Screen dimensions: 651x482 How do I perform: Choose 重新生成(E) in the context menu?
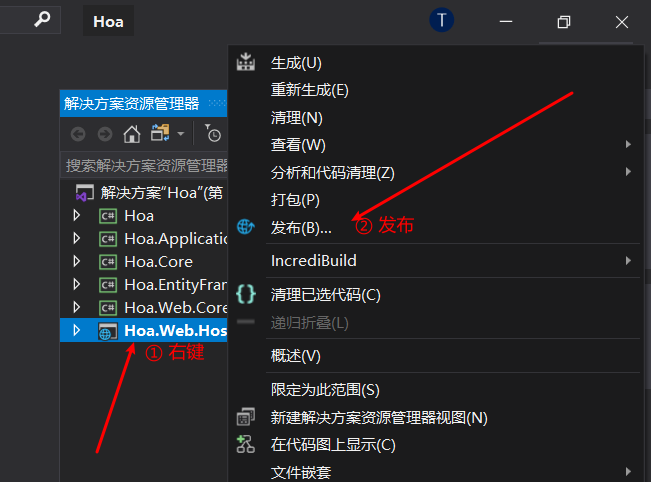pyautogui.click(x=309, y=90)
